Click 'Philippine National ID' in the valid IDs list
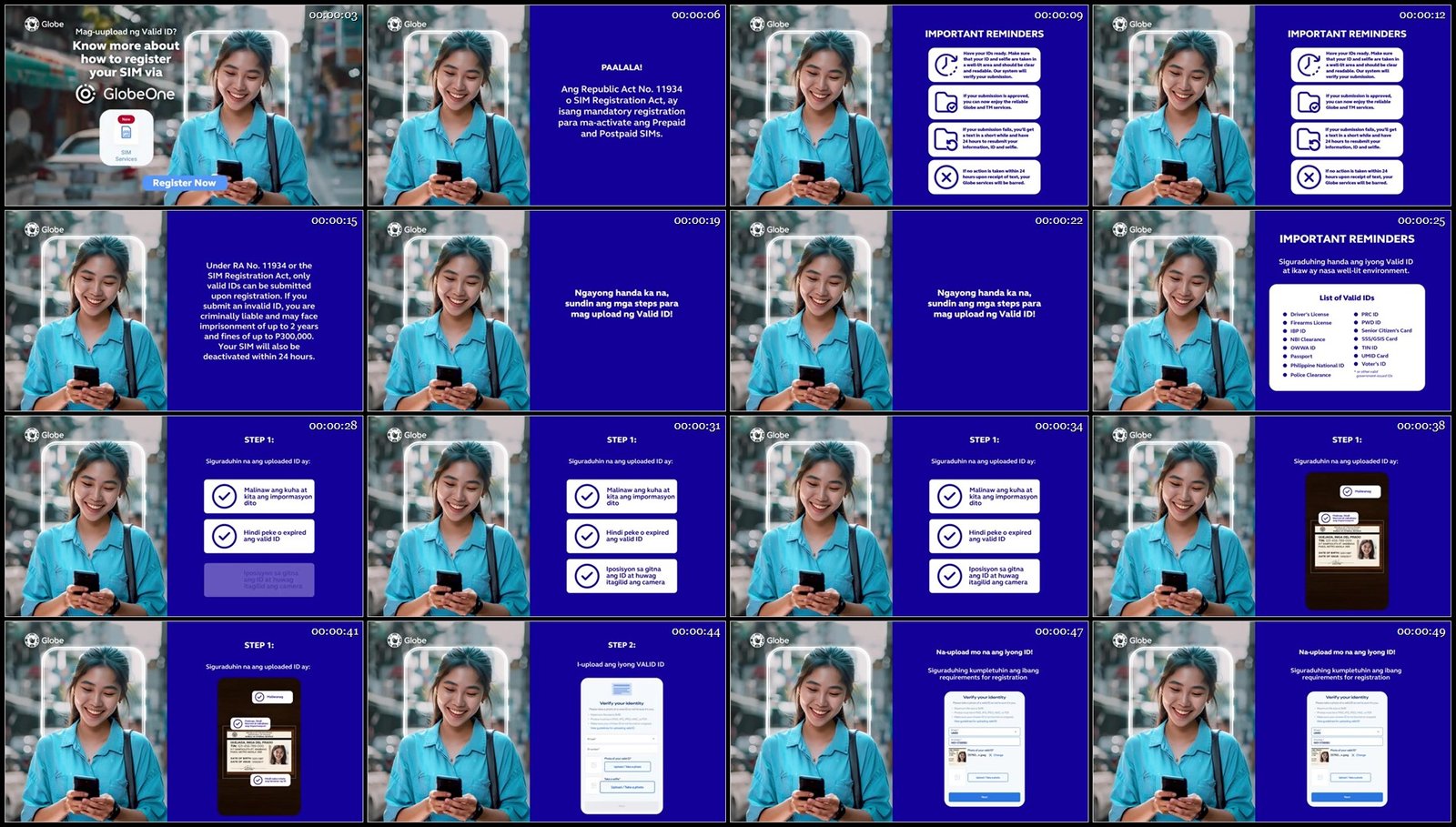Screen dimensions: 1456x827 point(1317,366)
